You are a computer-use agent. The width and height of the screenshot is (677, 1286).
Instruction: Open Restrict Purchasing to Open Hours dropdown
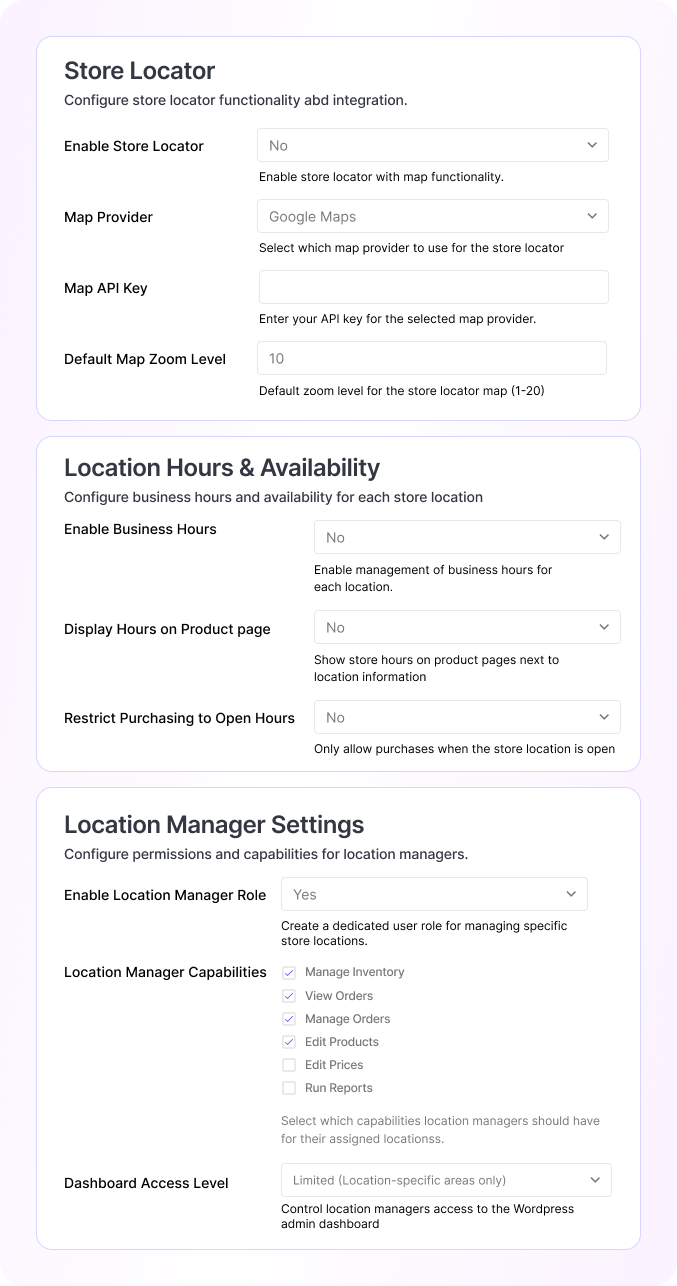pos(467,717)
